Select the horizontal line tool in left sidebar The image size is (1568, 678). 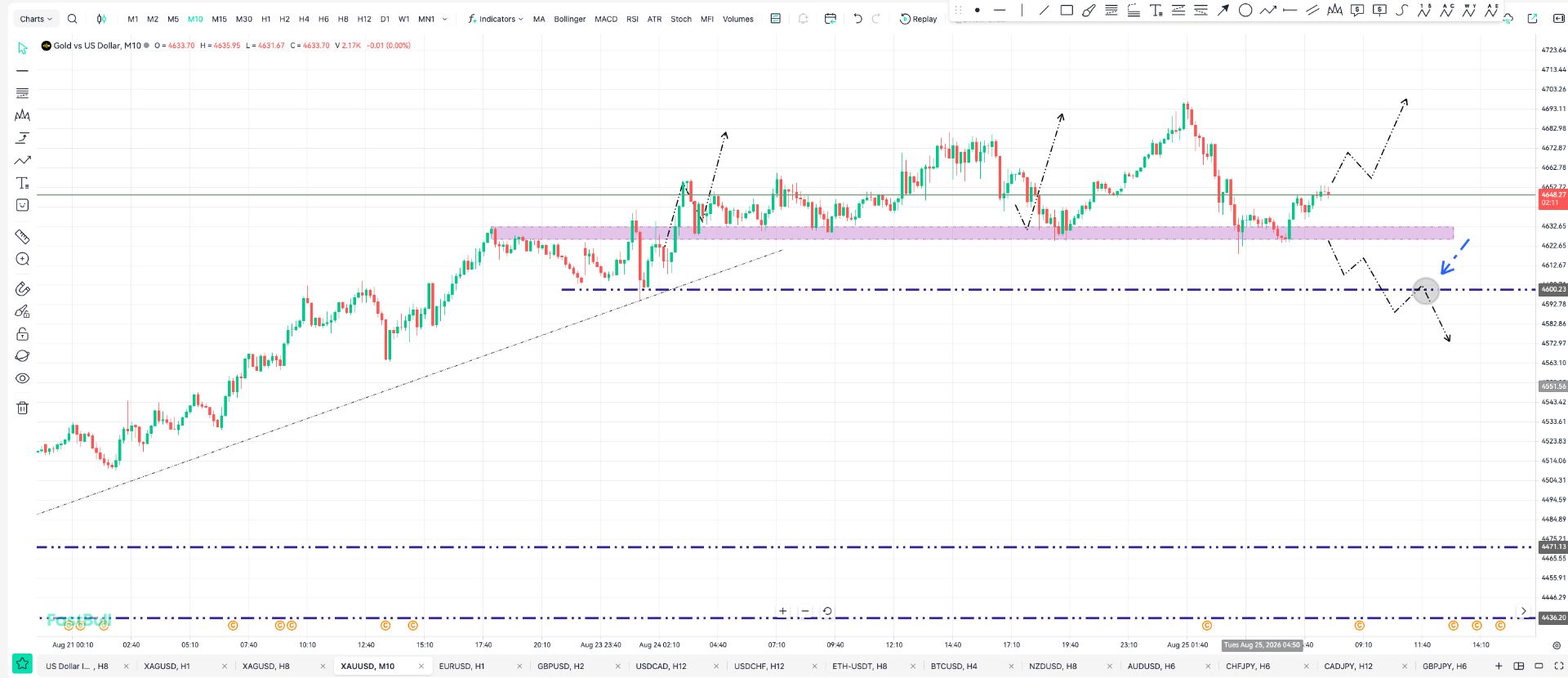pos(22,71)
